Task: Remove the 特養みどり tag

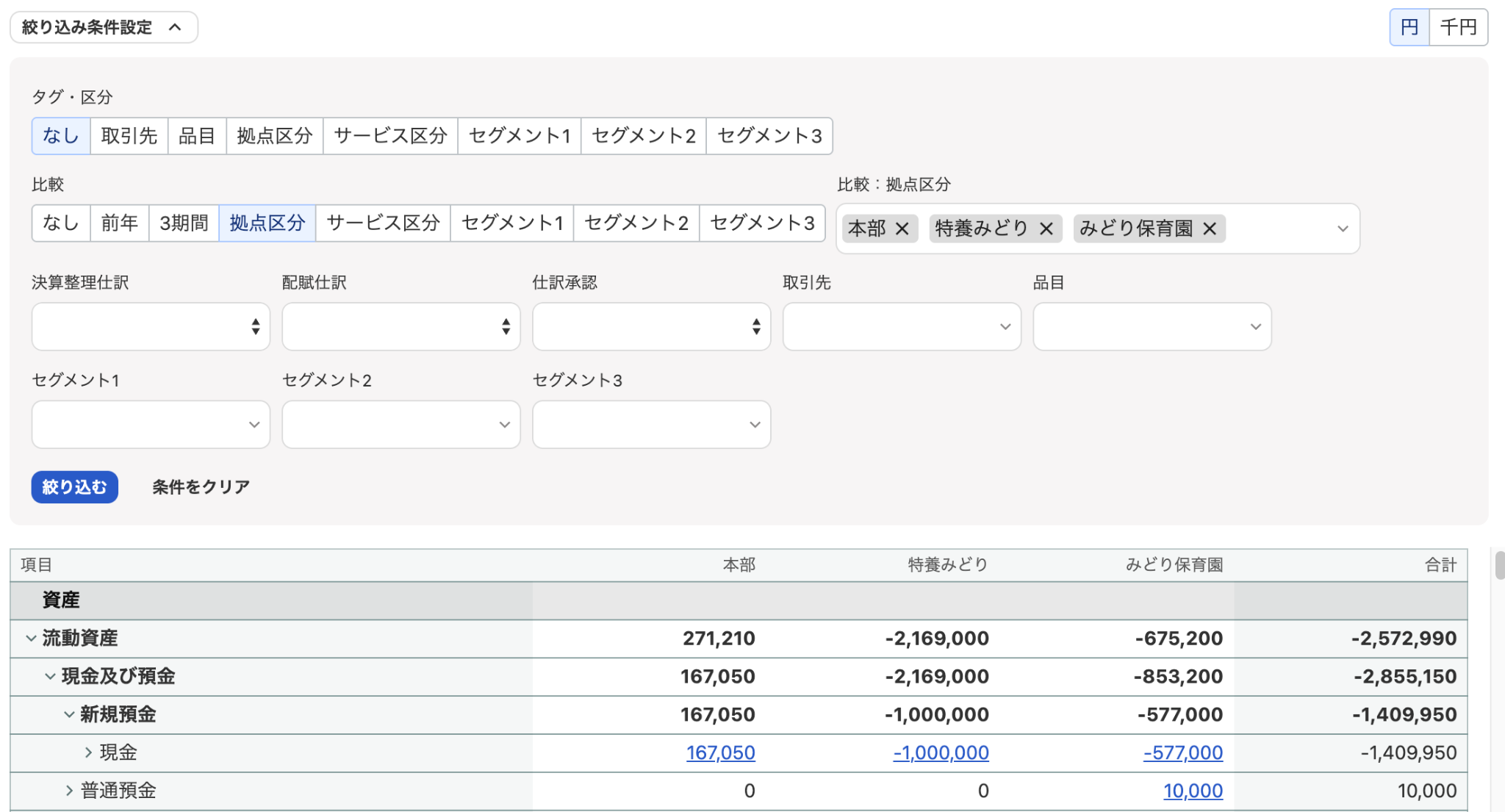Action: [x=1046, y=229]
